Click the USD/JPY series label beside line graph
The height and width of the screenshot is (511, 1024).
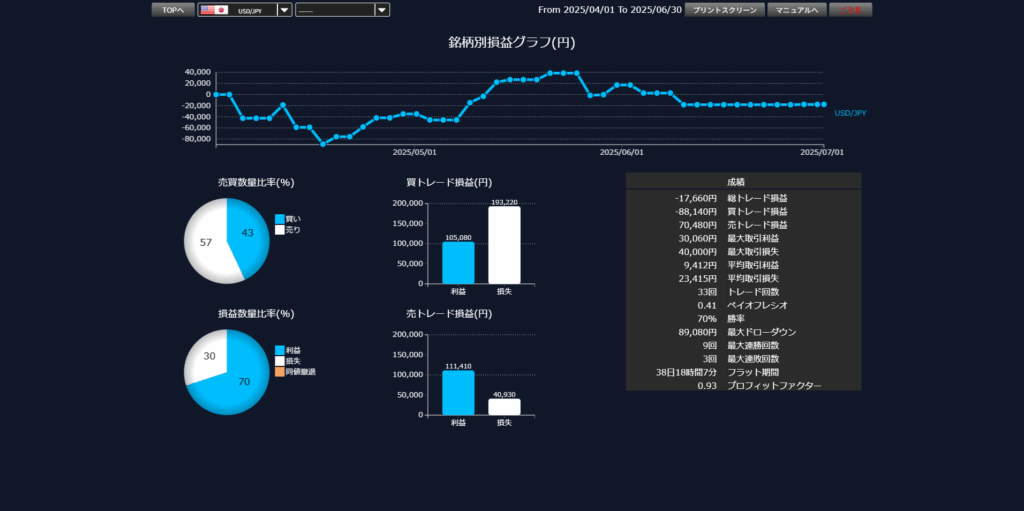pos(850,113)
